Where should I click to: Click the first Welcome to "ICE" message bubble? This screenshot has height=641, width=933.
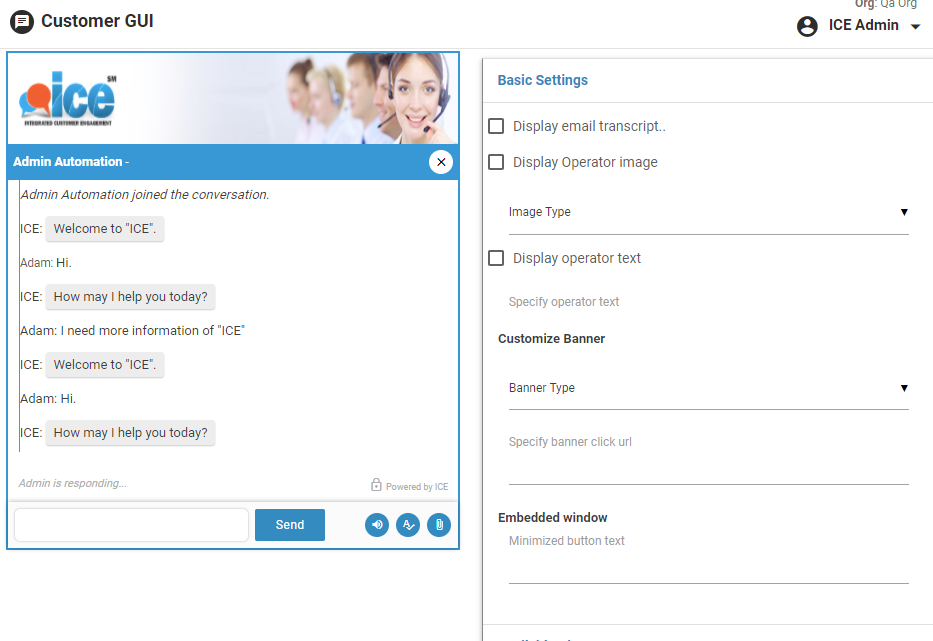[x=104, y=229]
